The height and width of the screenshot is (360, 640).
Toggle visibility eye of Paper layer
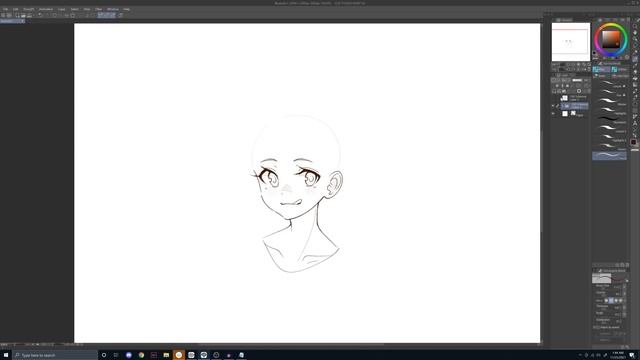tap(553, 114)
